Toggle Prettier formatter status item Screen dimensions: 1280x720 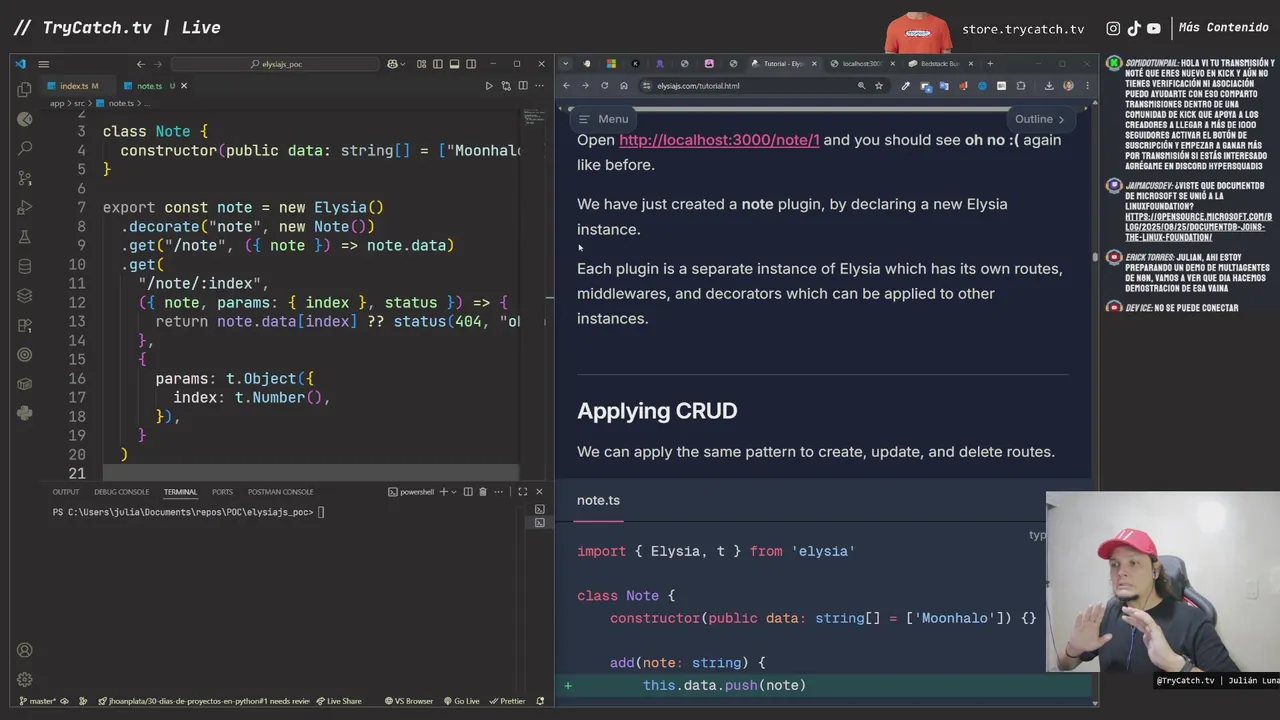tap(508, 701)
